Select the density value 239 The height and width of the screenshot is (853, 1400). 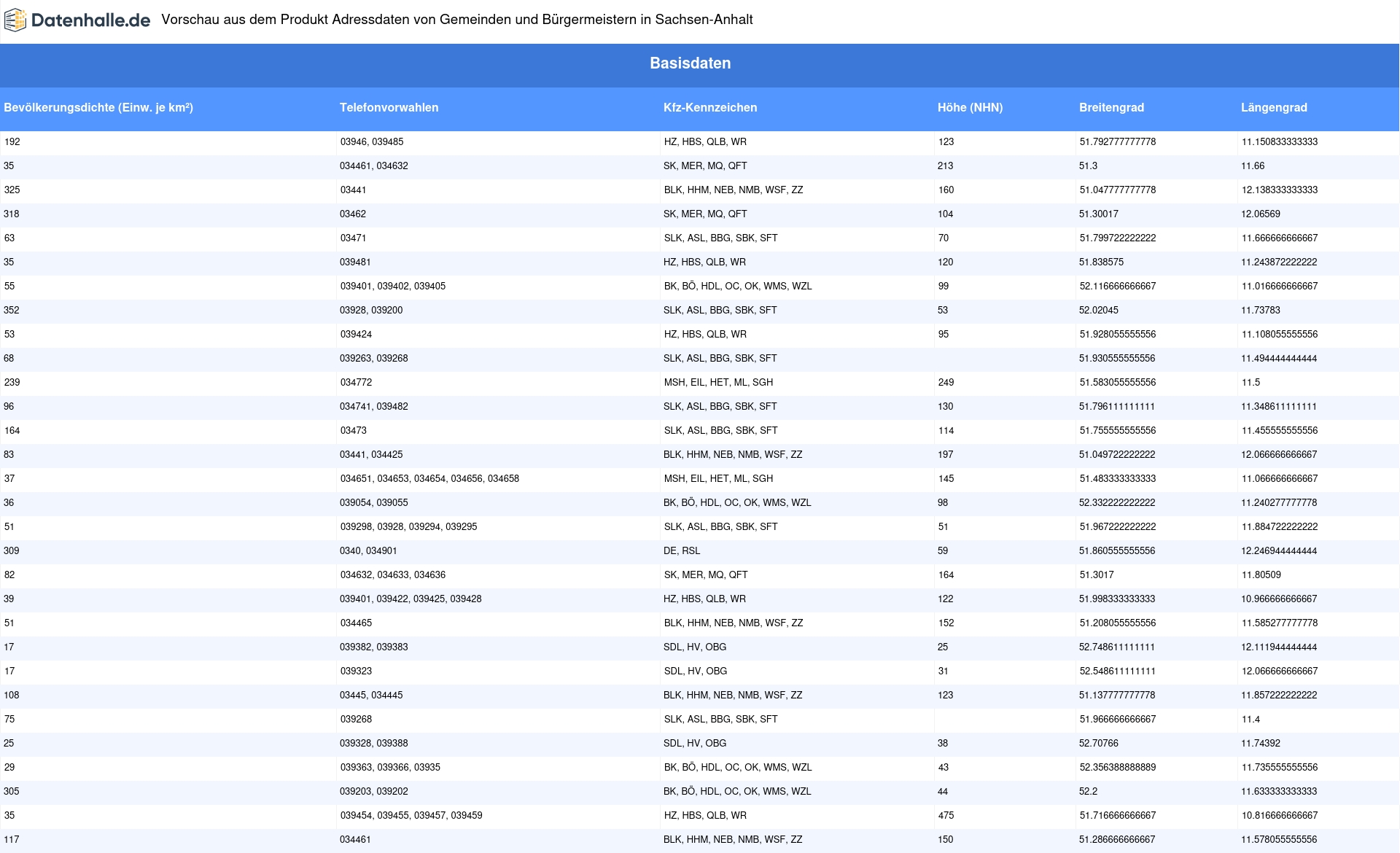pos(12,383)
